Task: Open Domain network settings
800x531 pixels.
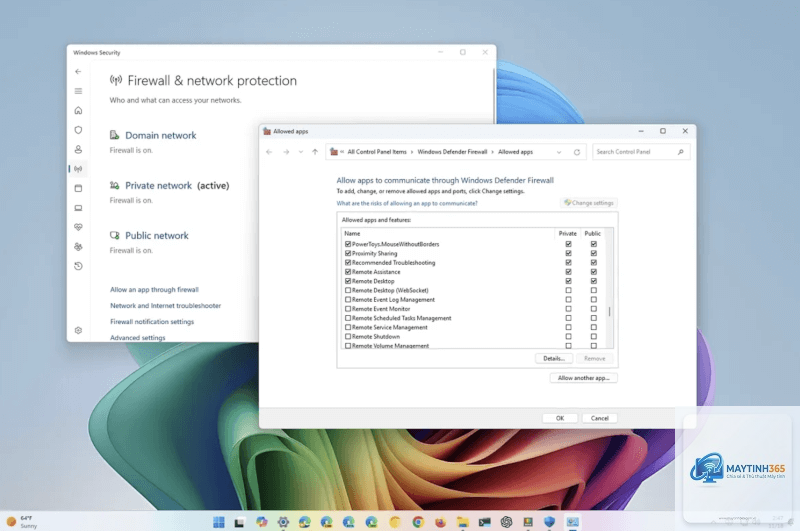Action: click(x=161, y=136)
